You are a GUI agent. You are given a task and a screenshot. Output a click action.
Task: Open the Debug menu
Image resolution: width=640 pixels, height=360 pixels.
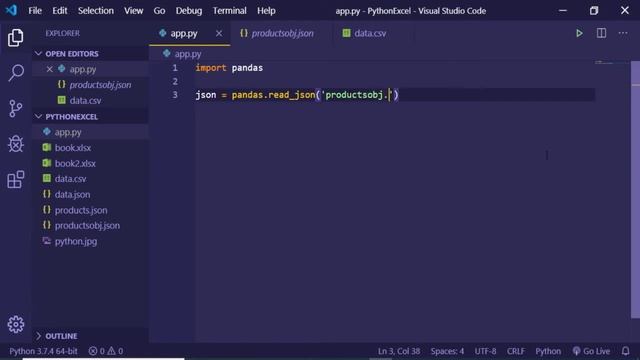189,11
